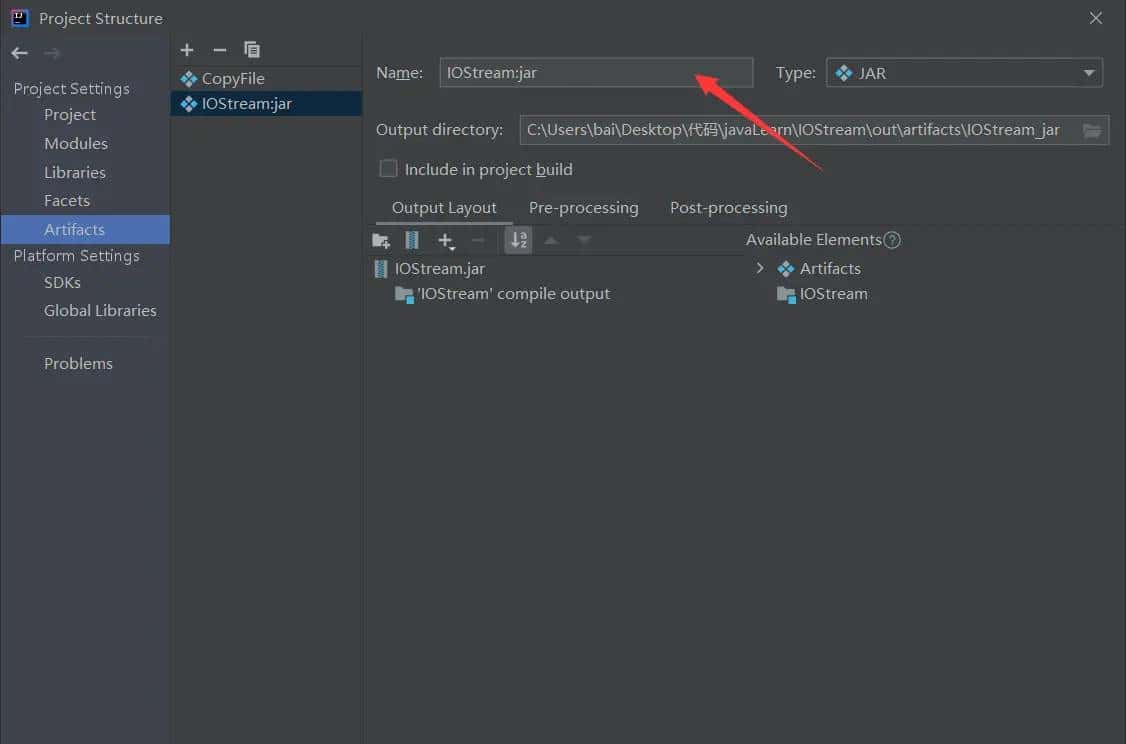This screenshot has width=1126, height=744.
Task: Open the Modules settings section
Action: coord(76,143)
